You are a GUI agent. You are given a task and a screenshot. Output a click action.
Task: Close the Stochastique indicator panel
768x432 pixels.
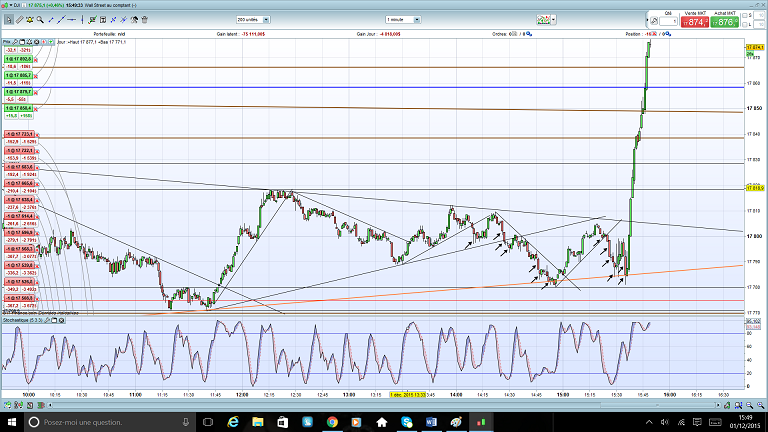[62, 320]
